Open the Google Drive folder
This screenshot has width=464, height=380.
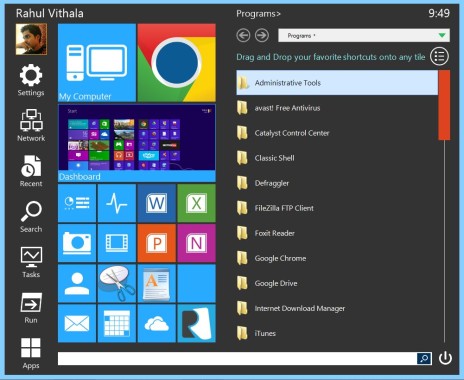[x=337, y=283]
